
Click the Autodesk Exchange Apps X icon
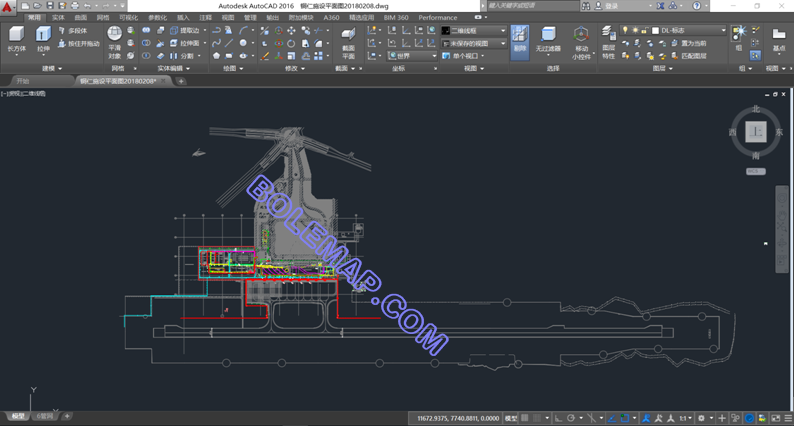[660, 6]
